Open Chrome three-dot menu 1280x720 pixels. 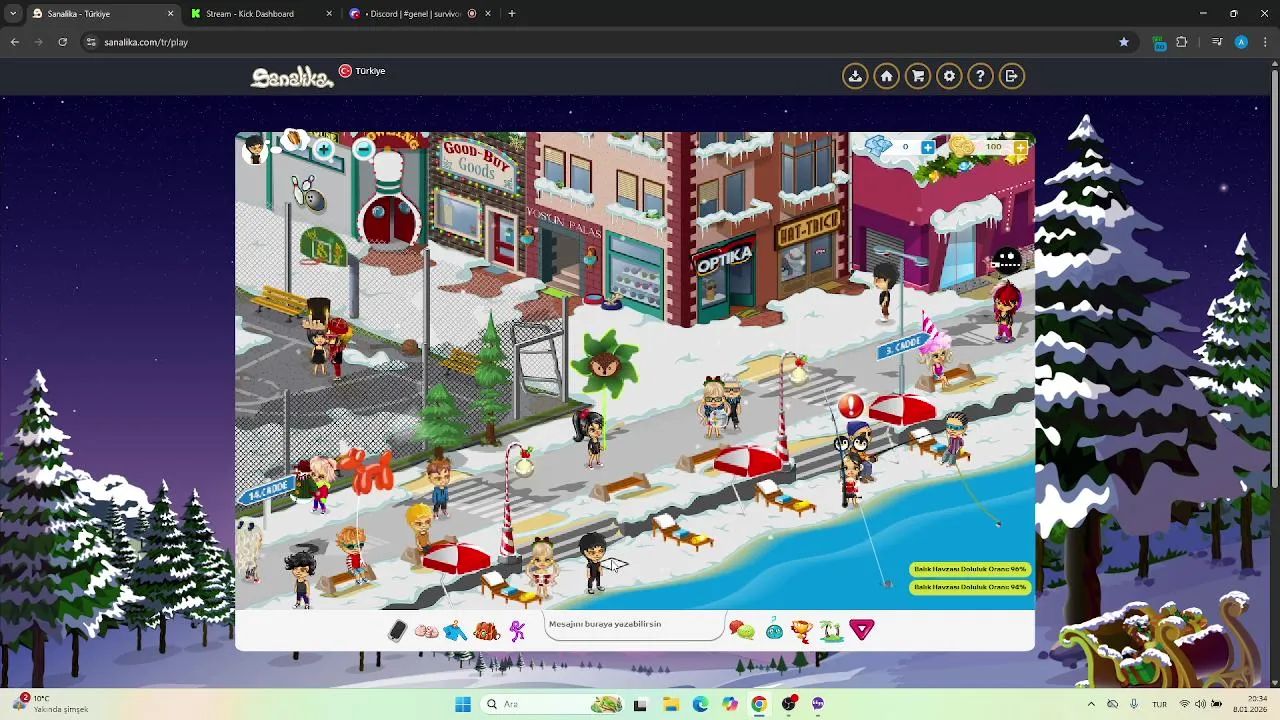tap(1265, 42)
